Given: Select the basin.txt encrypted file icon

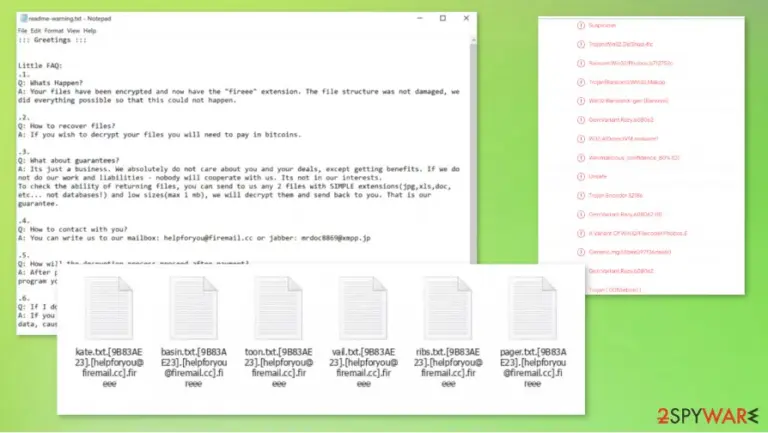Looking at the screenshot, I should coord(194,308).
